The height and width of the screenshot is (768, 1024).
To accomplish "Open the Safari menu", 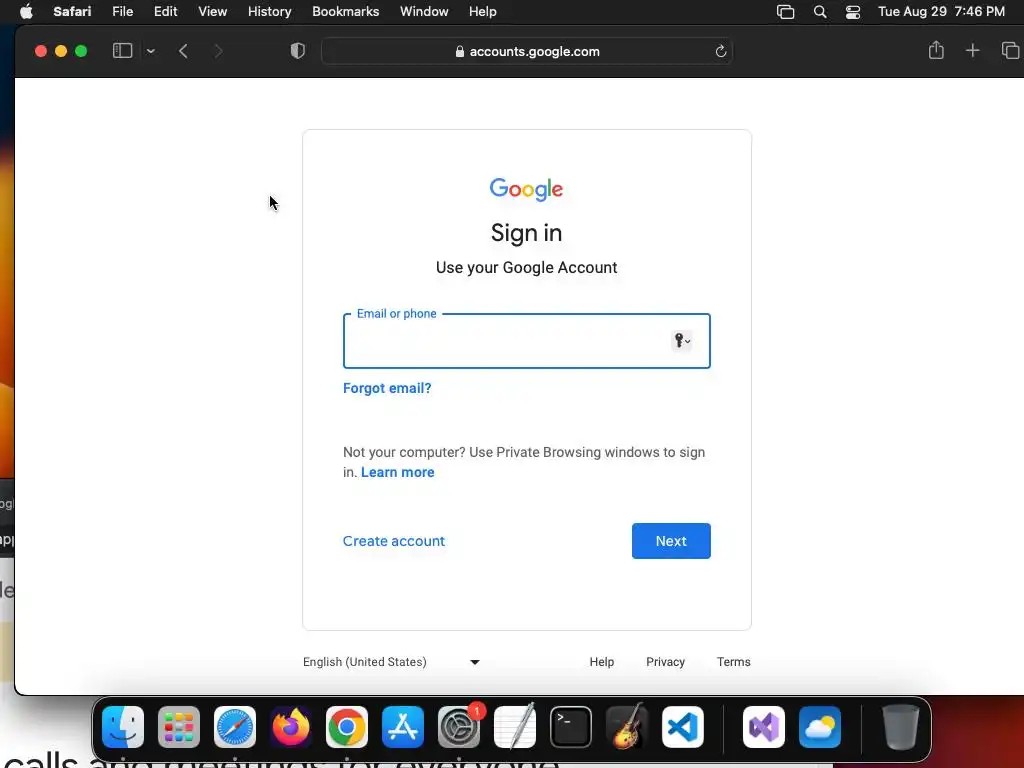I will (x=72, y=11).
